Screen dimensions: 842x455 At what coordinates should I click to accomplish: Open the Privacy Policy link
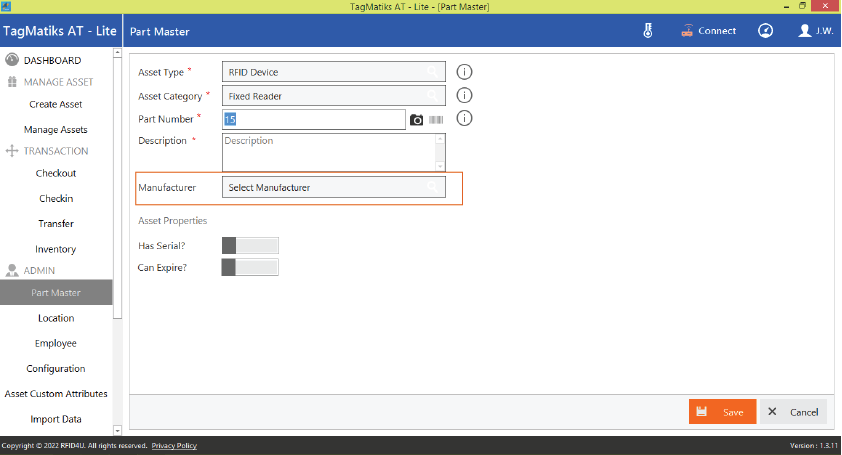(174, 446)
